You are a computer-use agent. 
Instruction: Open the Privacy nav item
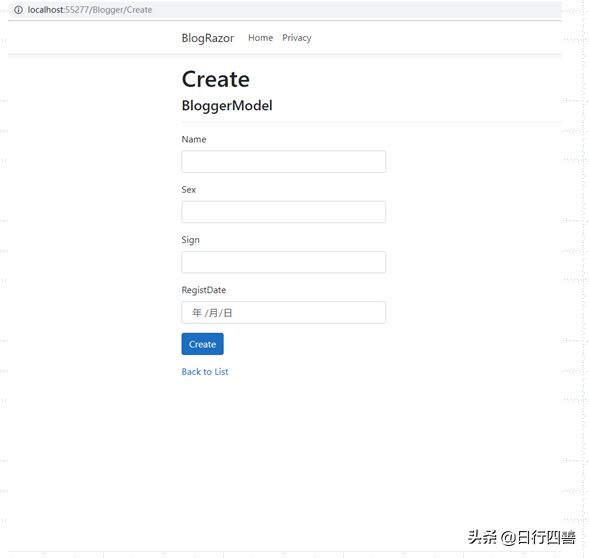[x=297, y=38]
